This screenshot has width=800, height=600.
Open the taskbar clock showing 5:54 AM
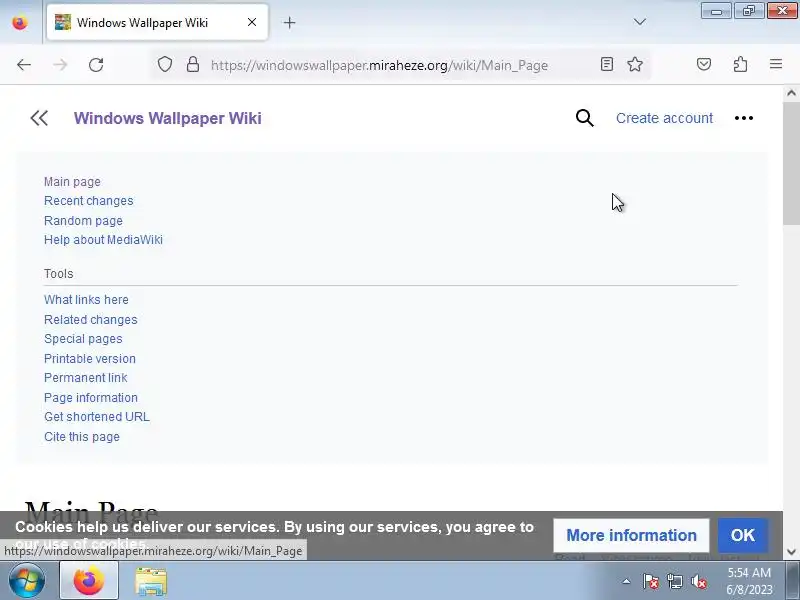pos(749,581)
